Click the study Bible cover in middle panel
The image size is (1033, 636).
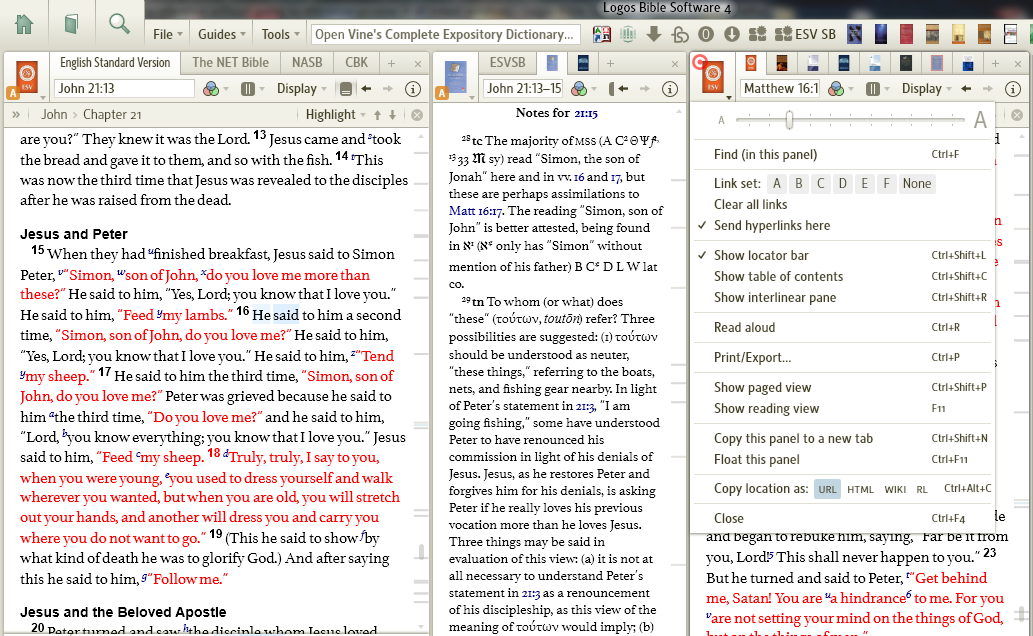[x=456, y=77]
